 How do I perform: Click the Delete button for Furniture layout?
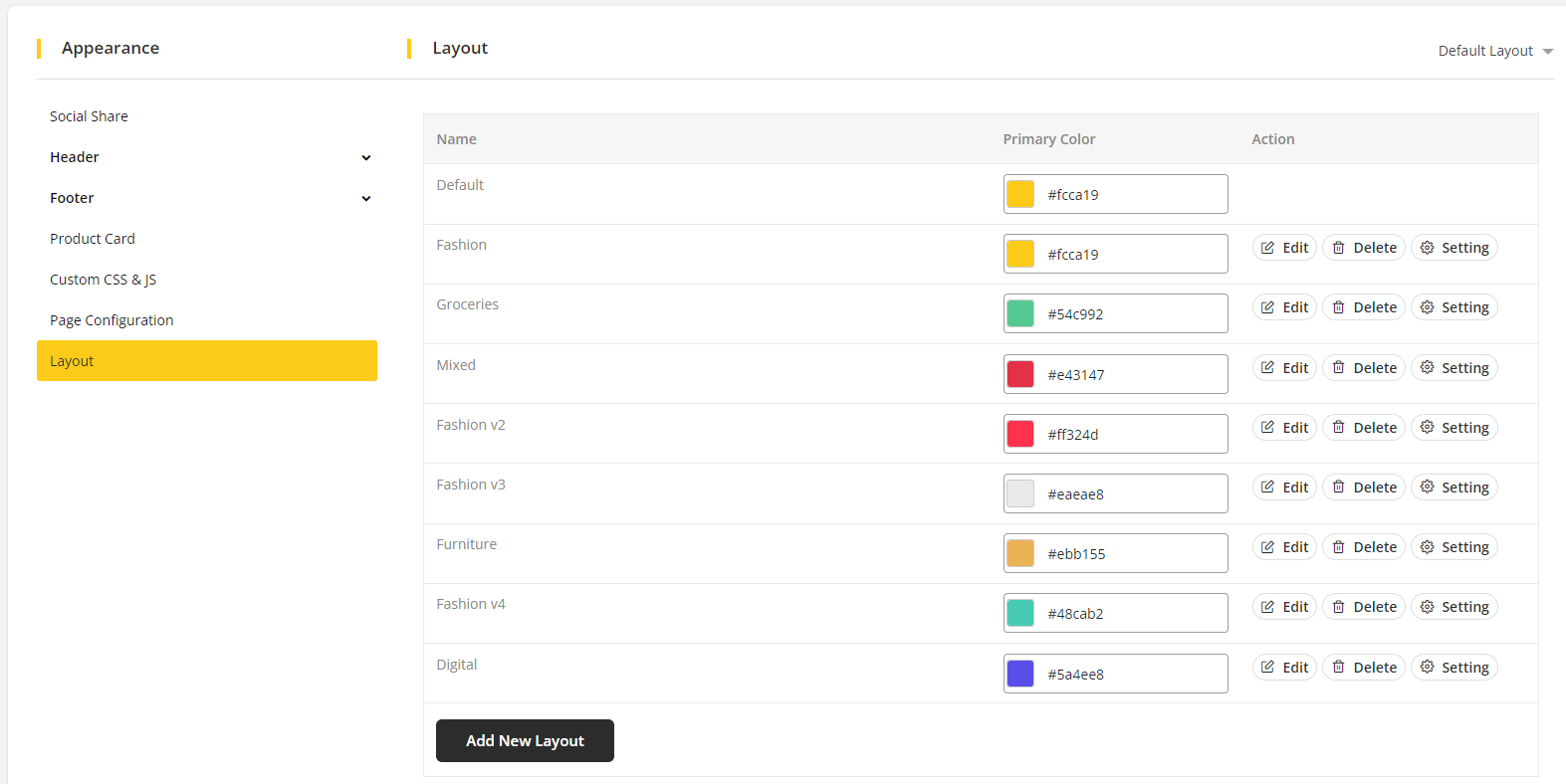(x=1364, y=547)
